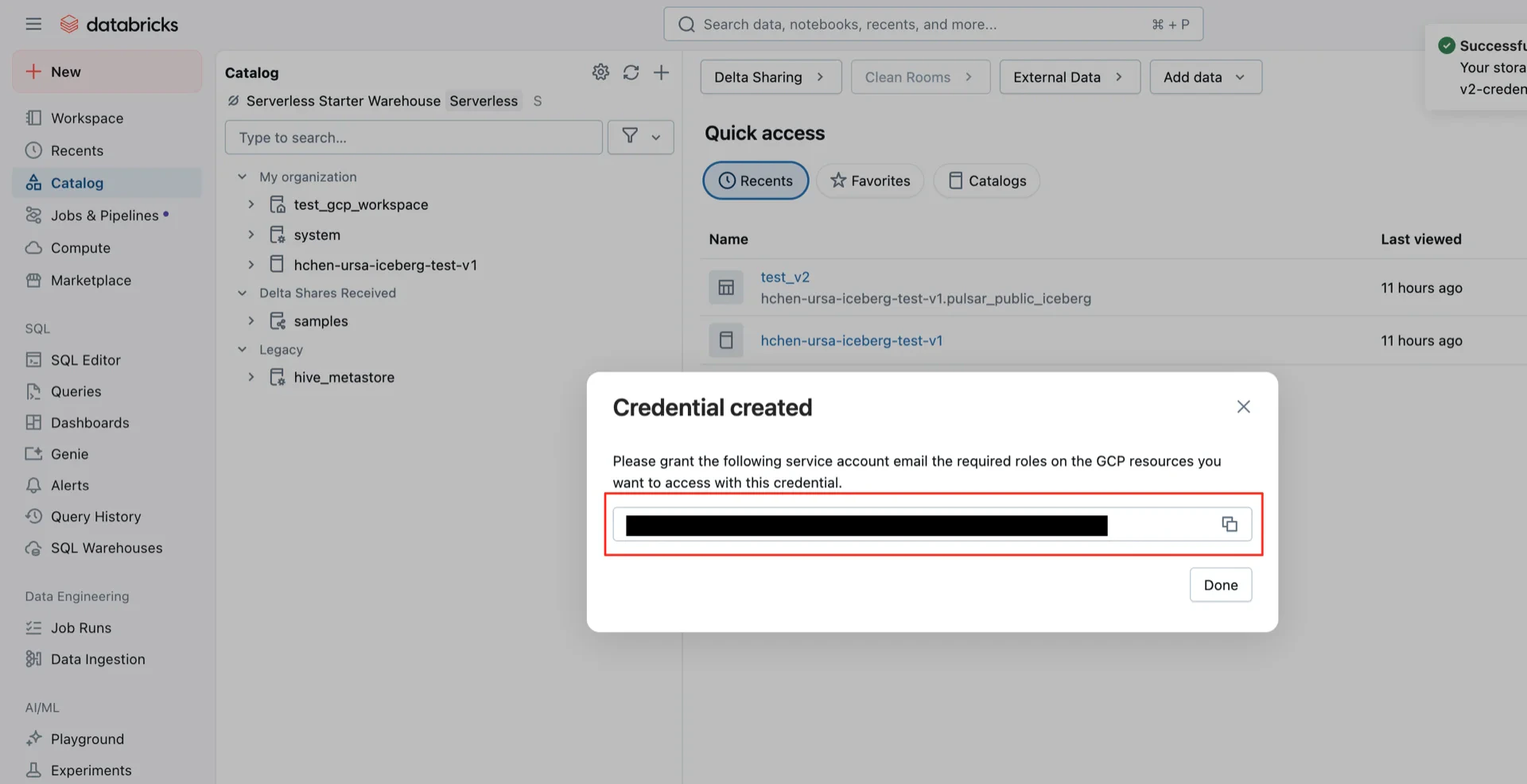Expand the test_gcp_workspace catalog
Image resolution: width=1527 pixels, height=784 pixels.
click(x=251, y=204)
